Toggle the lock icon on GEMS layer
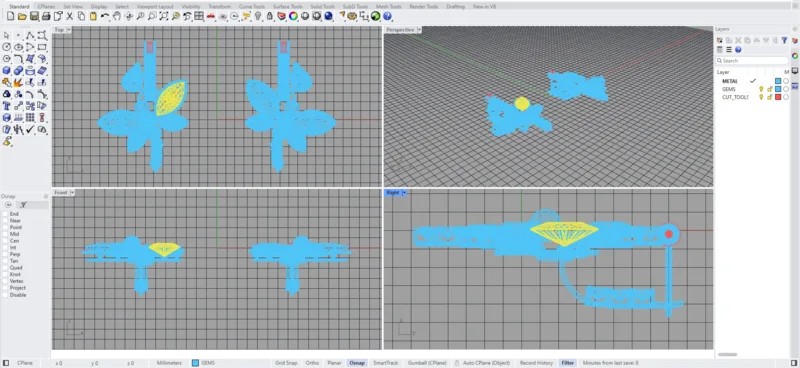This screenshot has width=800, height=368. (x=769, y=89)
